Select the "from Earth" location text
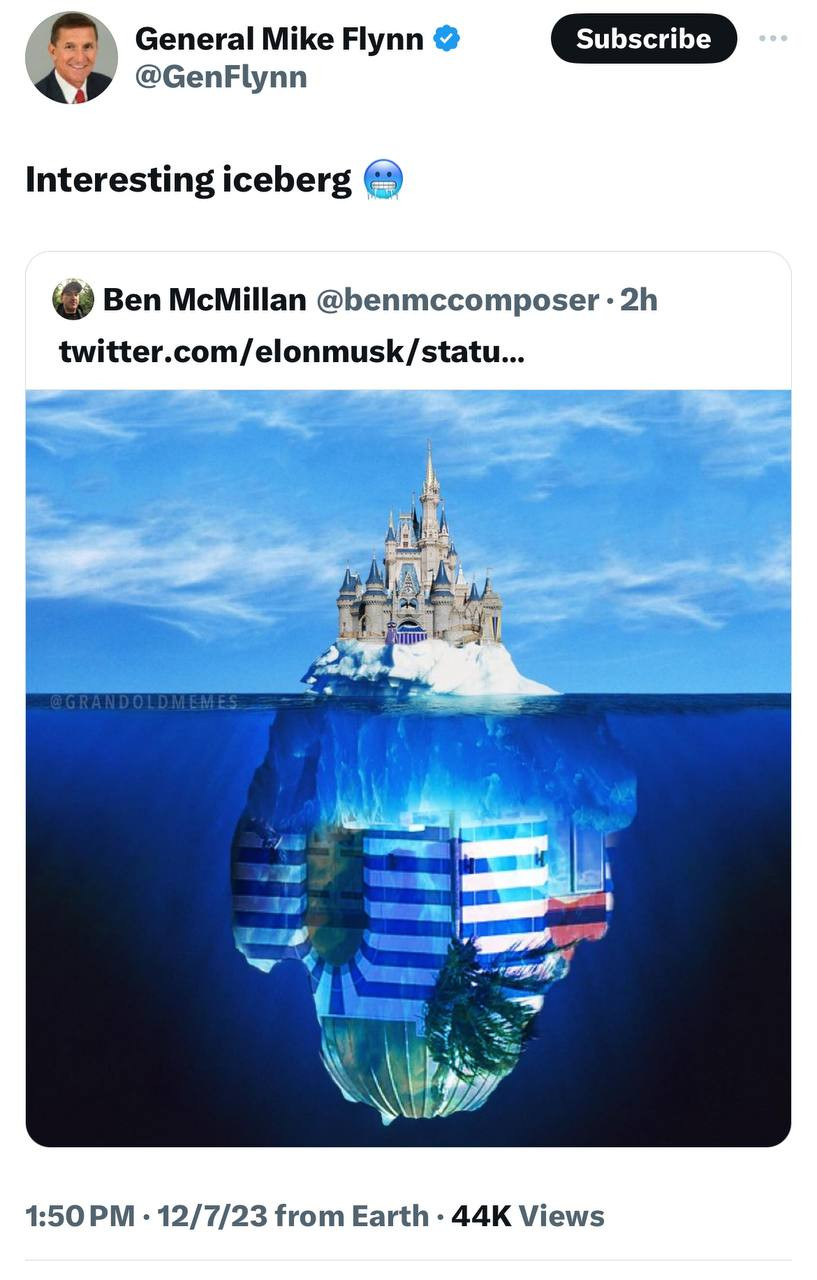Image resolution: width=817 pixels, height=1280 pixels. click(x=352, y=1216)
